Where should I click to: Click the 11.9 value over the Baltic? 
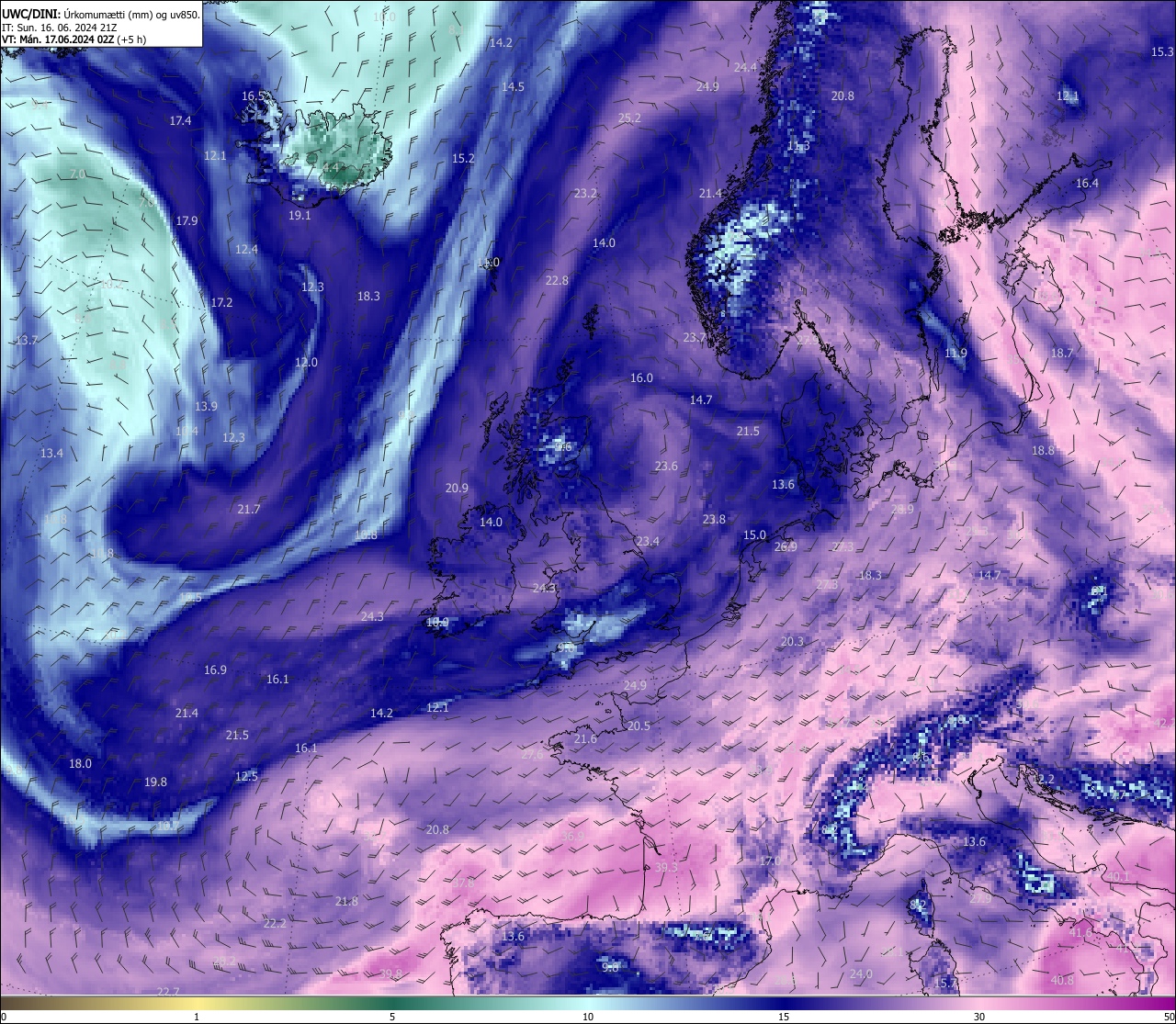[x=955, y=353]
